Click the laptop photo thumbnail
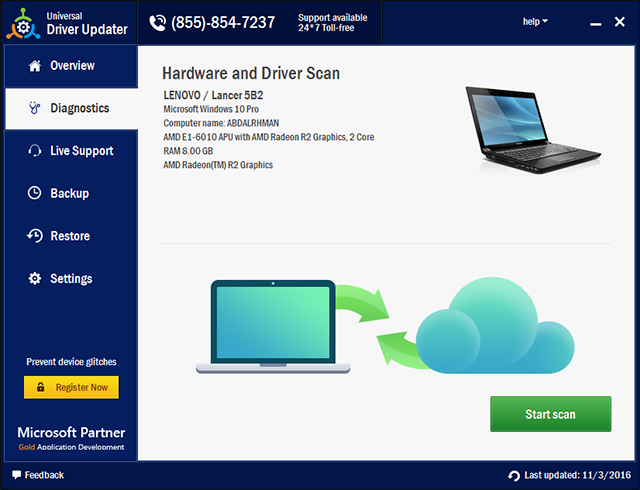The width and height of the screenshot is (640, 490). 533,130
